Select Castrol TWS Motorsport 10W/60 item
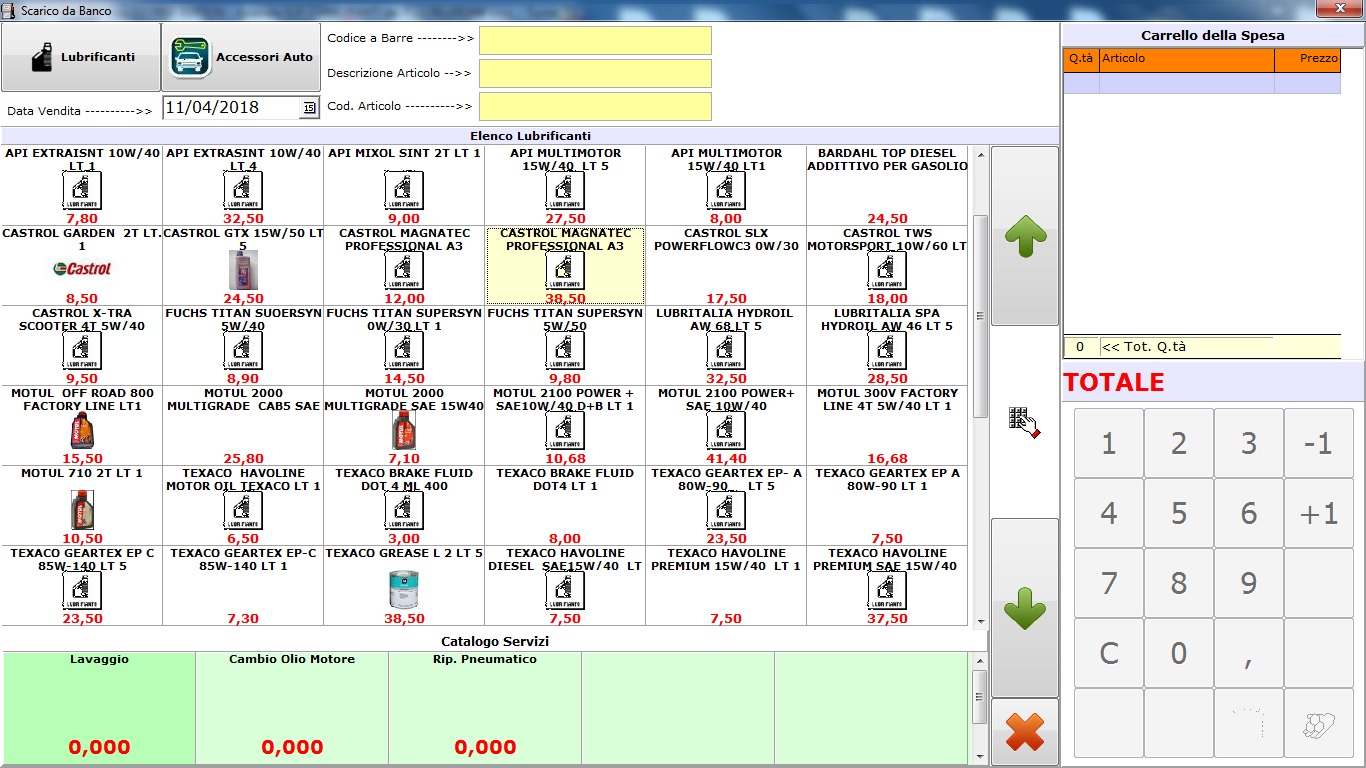Screen dimensions: 1366x768 [x=887, y=266]
